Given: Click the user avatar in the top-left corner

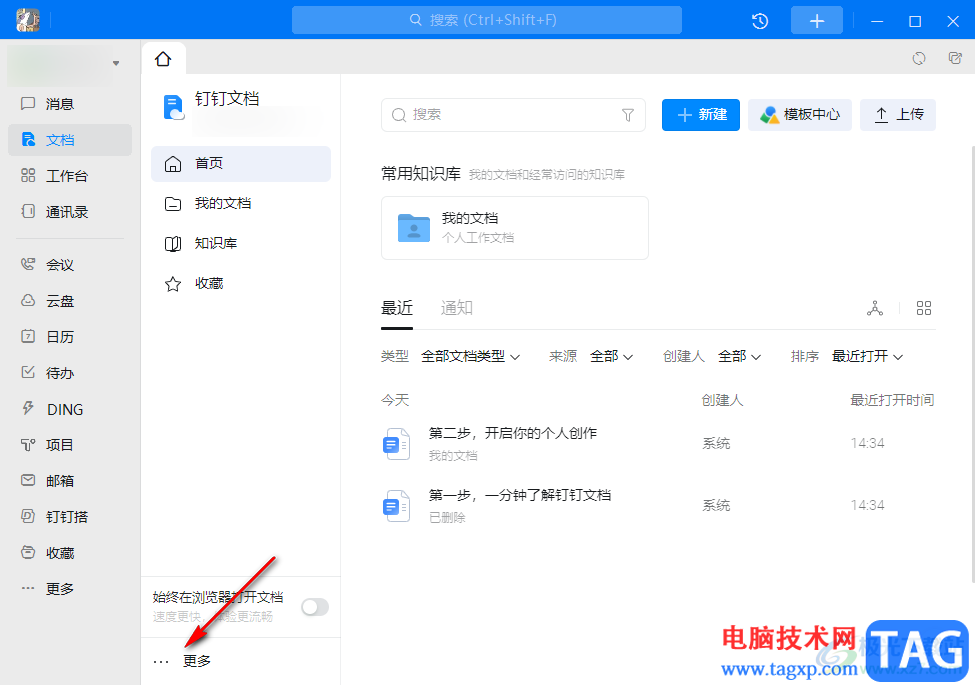Looking at the screenshot, I should 27,21.
